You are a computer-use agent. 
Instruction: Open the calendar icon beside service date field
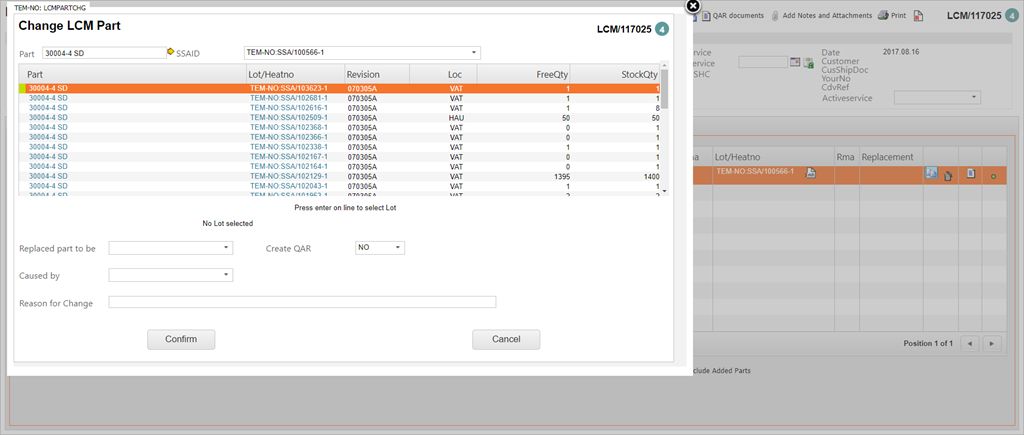coord(795,62)
